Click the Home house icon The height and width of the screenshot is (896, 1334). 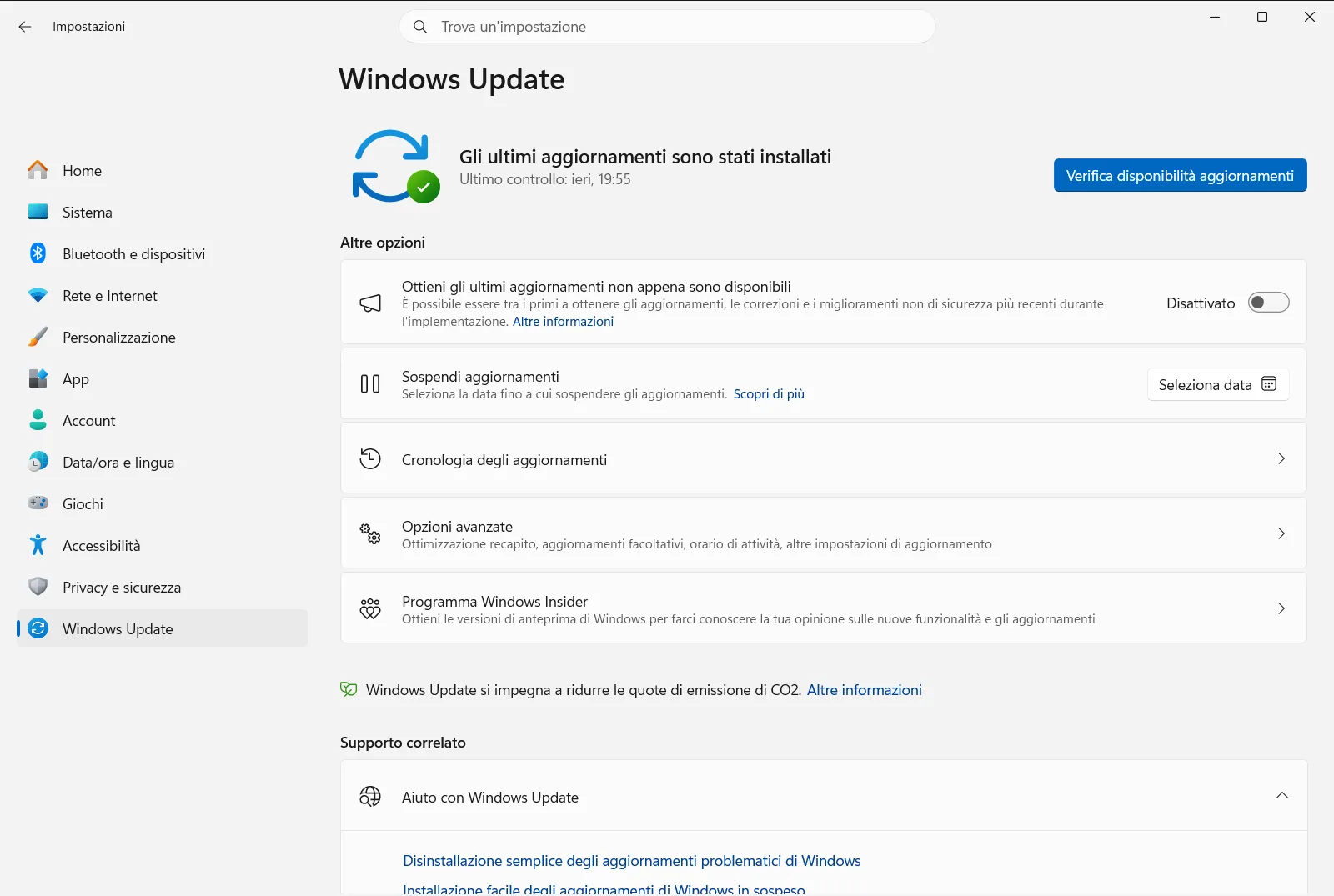click(x=38, y=170)
